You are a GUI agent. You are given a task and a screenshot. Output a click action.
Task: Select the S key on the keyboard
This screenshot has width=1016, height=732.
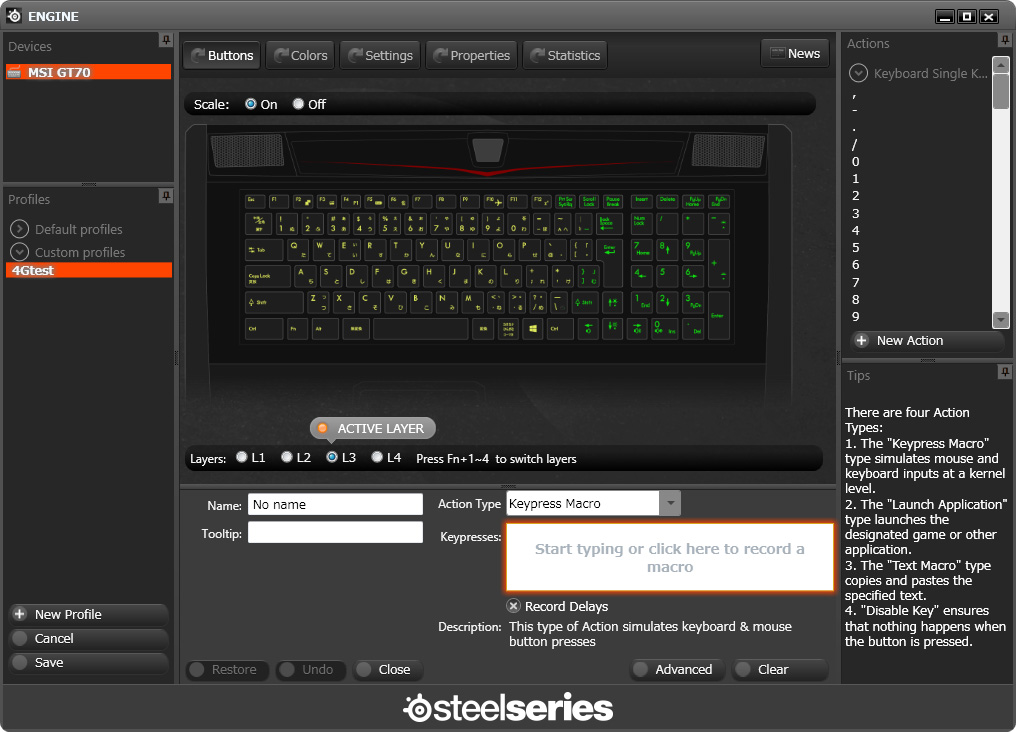click(x=330, y=276)
